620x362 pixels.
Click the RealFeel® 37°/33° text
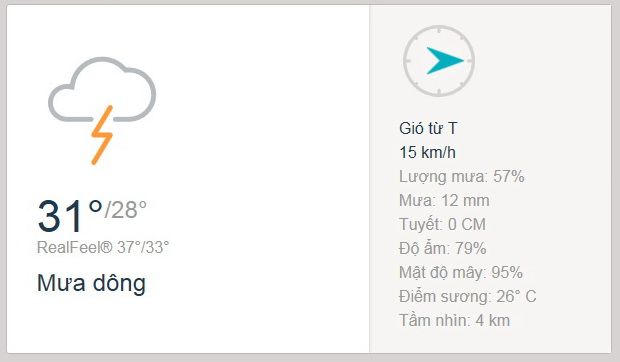click(x=103, y=247)
